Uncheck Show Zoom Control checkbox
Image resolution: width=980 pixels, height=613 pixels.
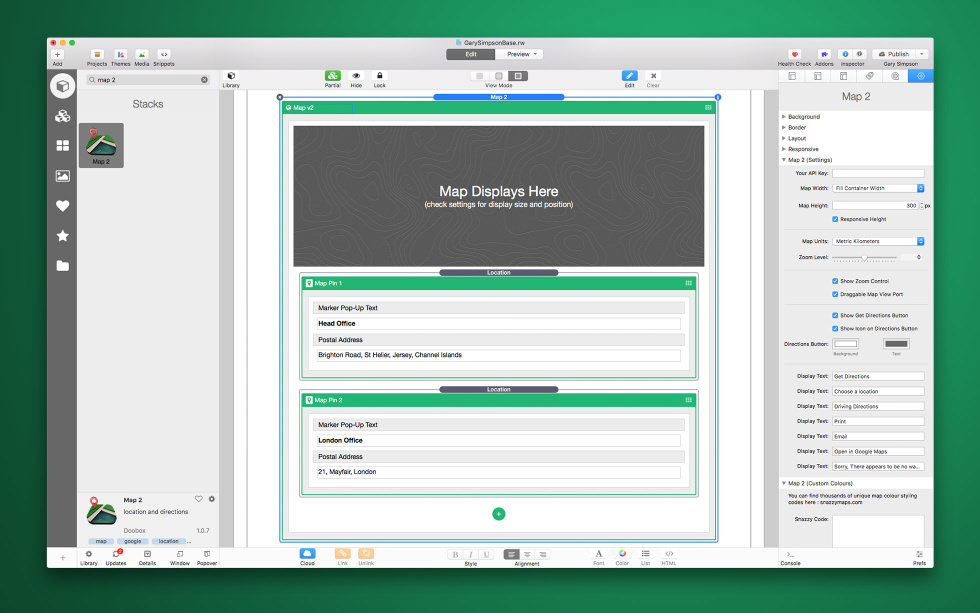pos(835,281)
